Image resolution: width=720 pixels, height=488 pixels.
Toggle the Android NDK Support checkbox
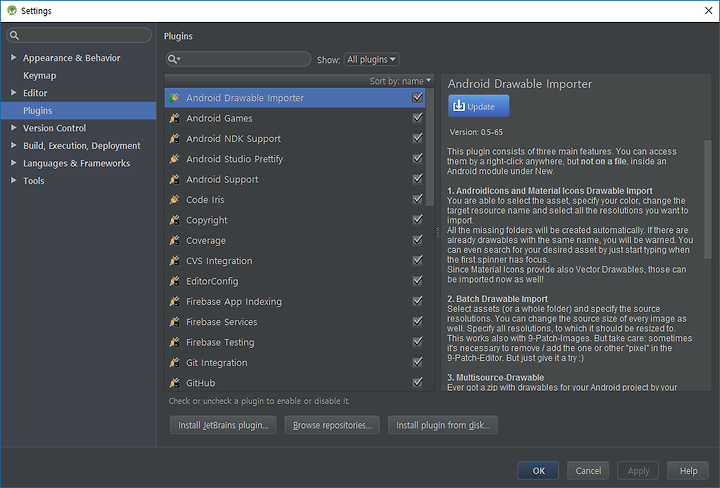[x=417, y=138]
